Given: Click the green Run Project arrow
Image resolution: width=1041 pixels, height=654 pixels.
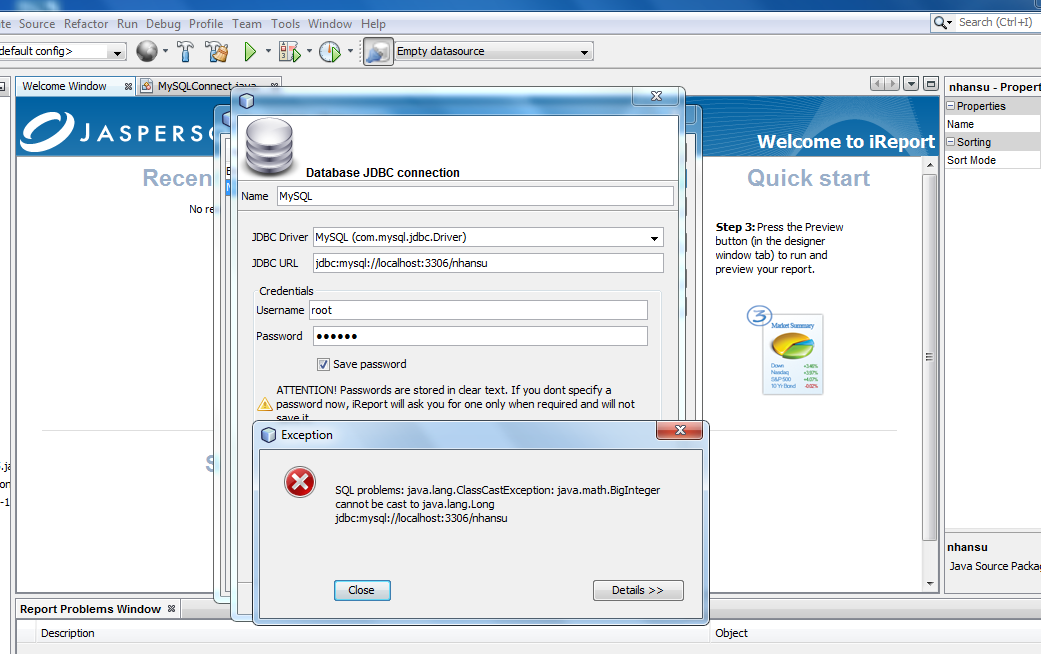Looking at the screenshot, I should (250, 51).
